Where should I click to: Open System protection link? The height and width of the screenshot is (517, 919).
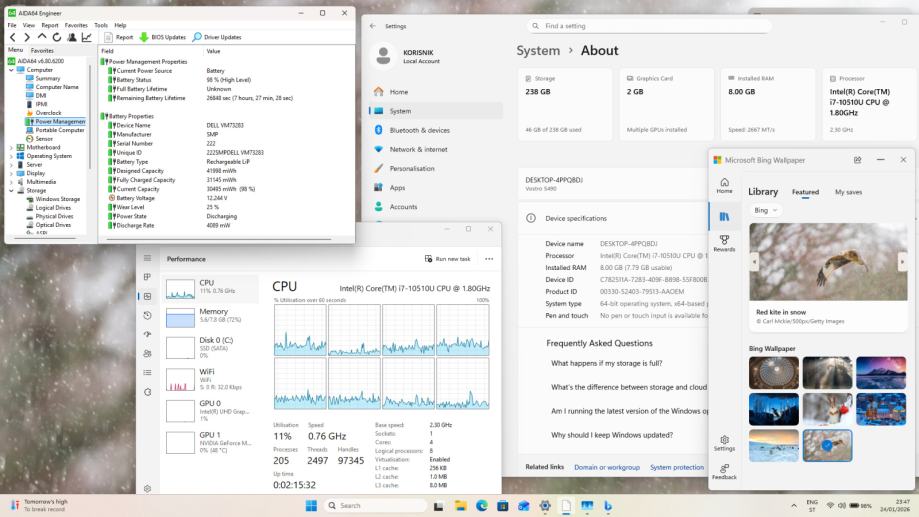(x=677, y=467)
